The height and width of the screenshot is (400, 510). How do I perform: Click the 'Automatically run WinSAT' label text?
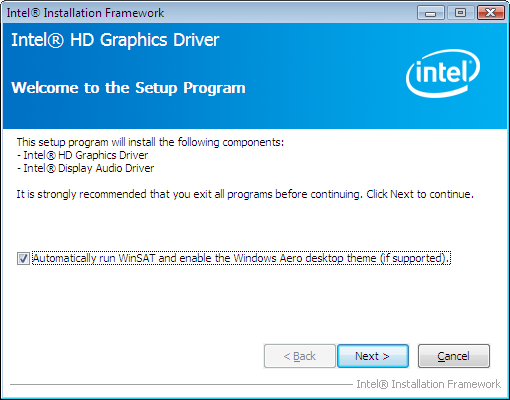[241, 258]
